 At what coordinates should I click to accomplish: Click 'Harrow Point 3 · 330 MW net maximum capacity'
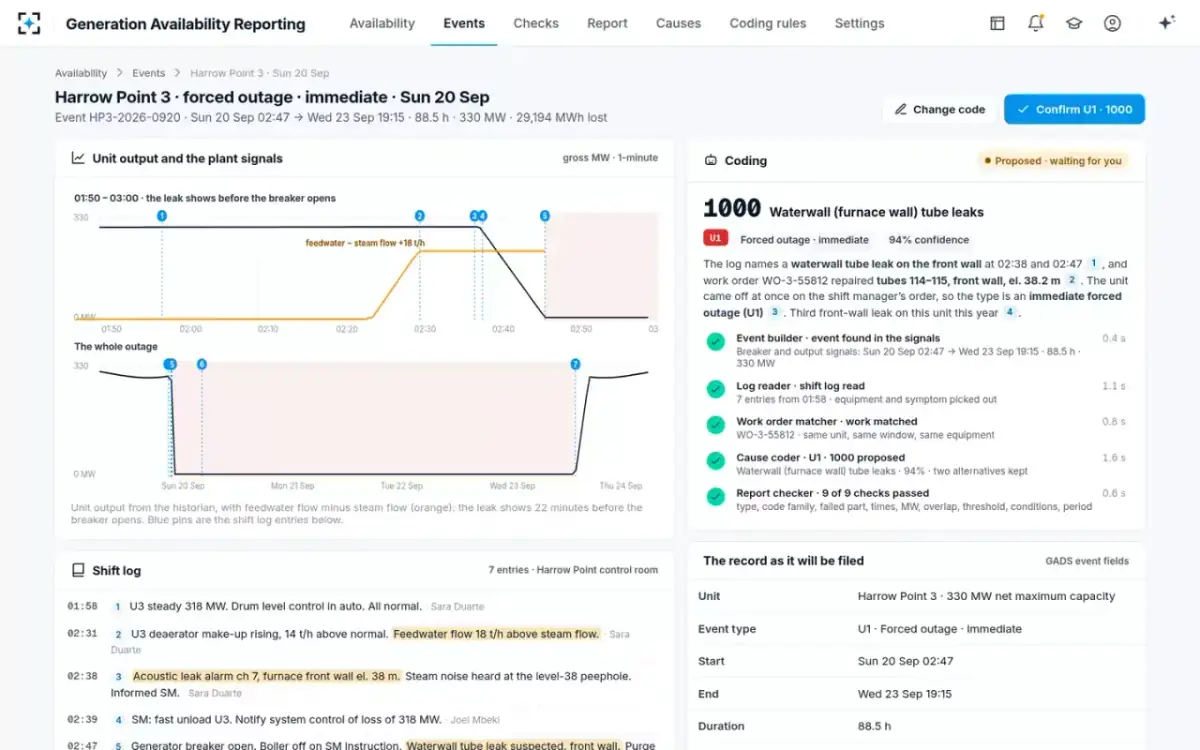tap(986, 596)
